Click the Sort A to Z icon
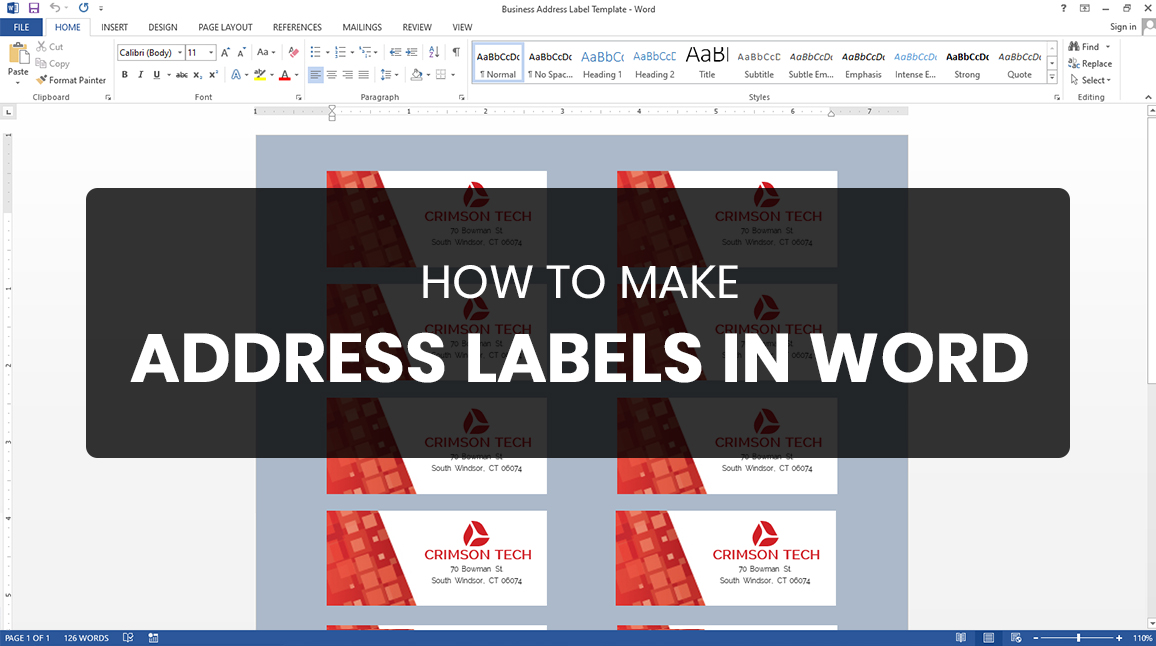The image size is (1156, 646). point(434,52)
